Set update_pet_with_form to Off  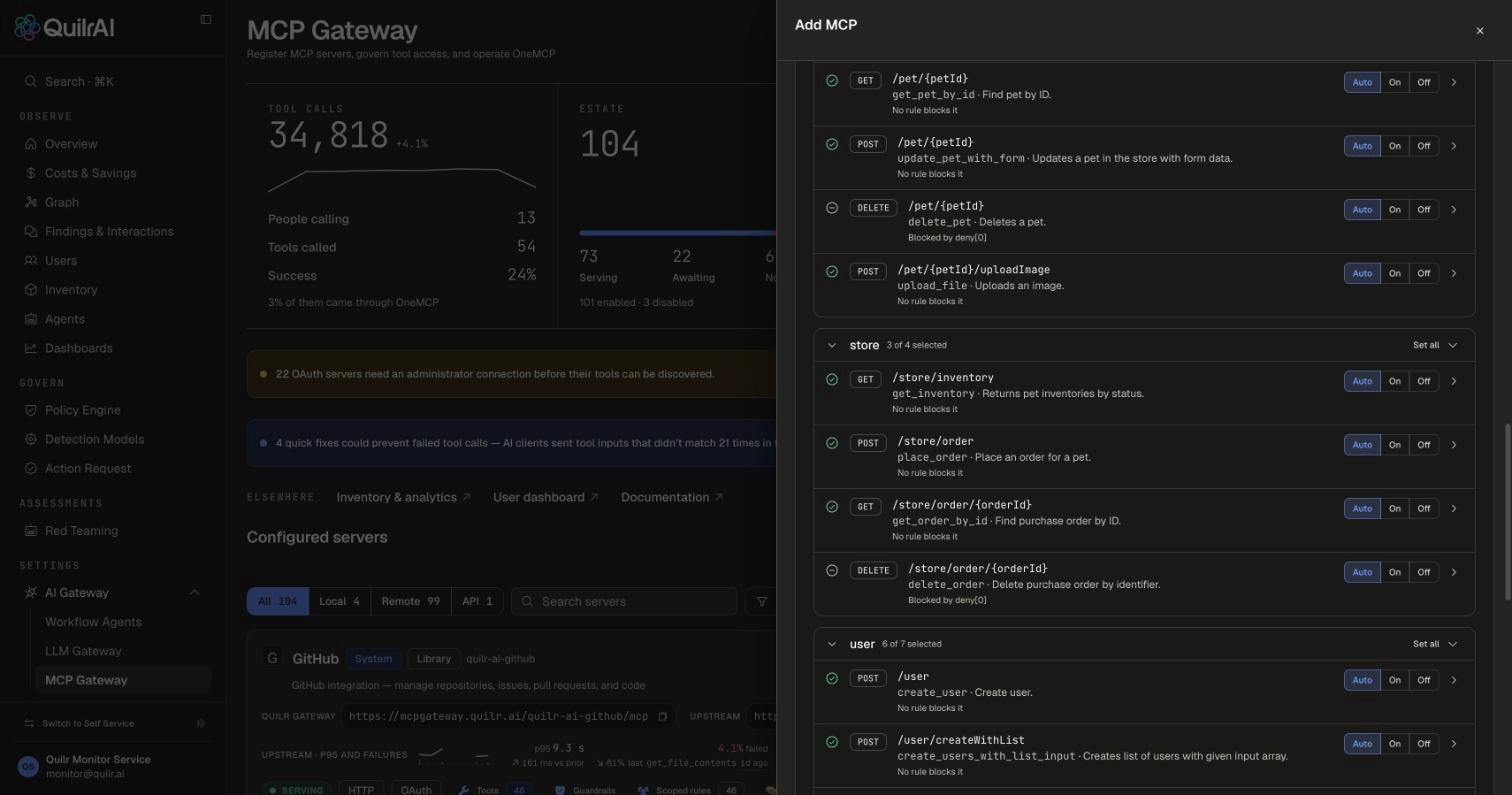(x=1423, y=146)
